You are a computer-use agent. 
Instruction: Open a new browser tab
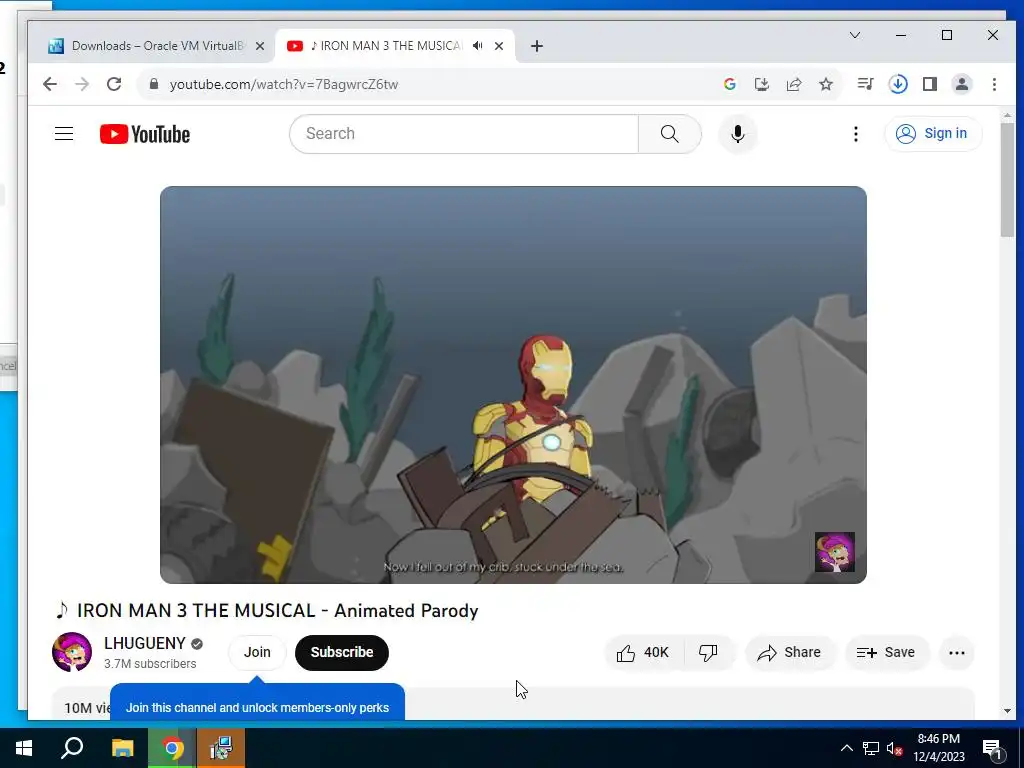point(537,46)
